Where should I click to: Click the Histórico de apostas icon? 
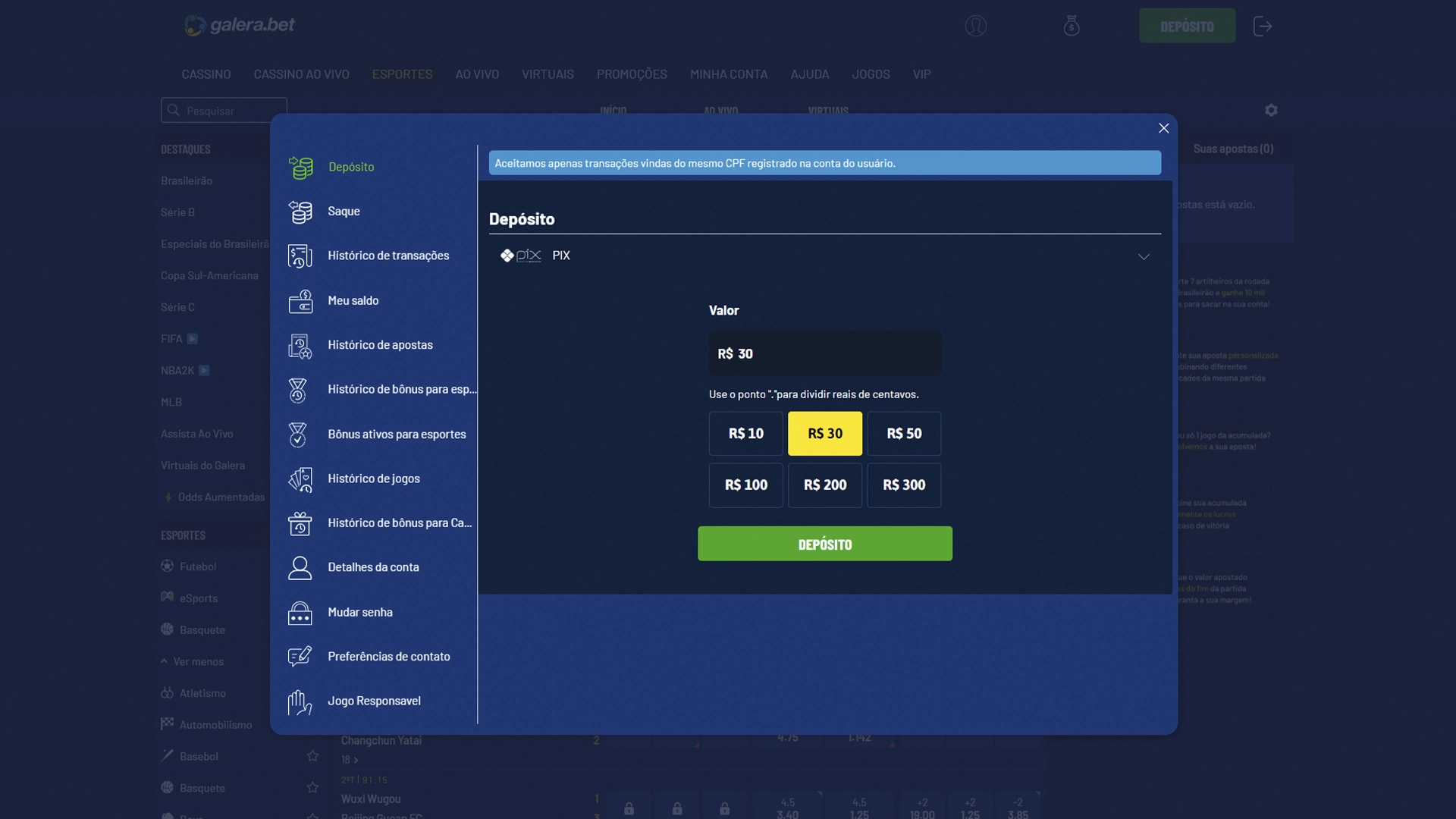[x=300, y=345]
